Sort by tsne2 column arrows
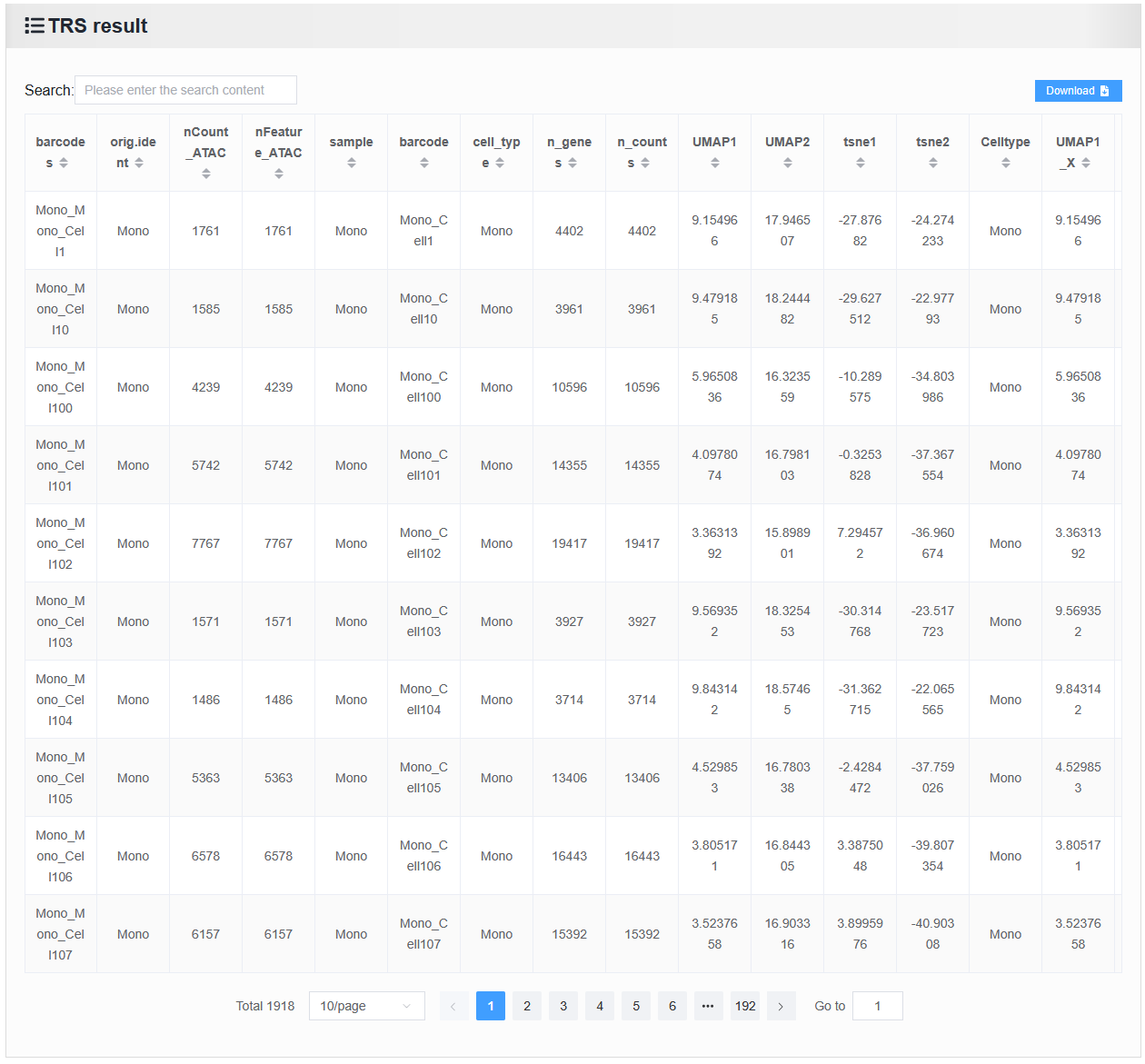Image resolution: width=1145 pixels, height=1064 pixels. tap(933, 163)
